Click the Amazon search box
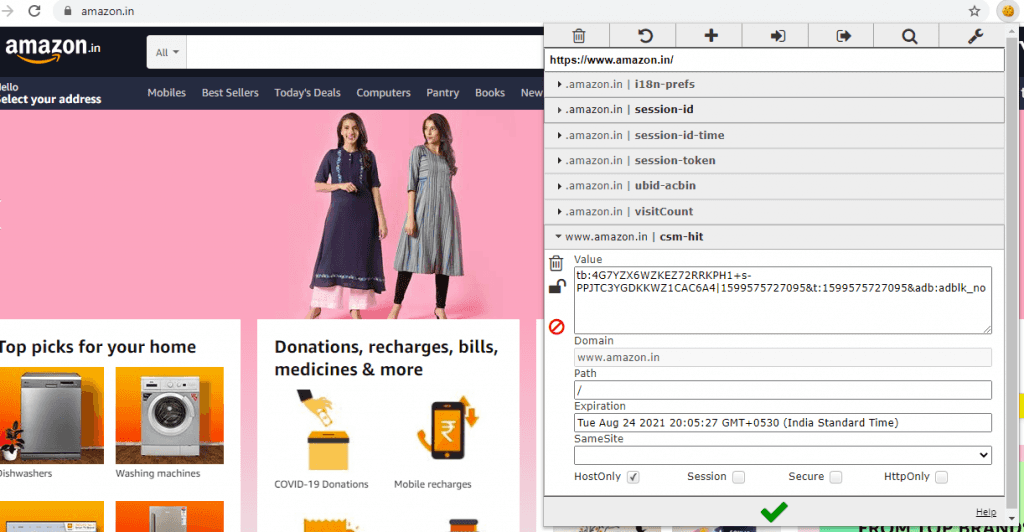Image resolution: width=1024 pixels, height=532 pixels. 366,52
